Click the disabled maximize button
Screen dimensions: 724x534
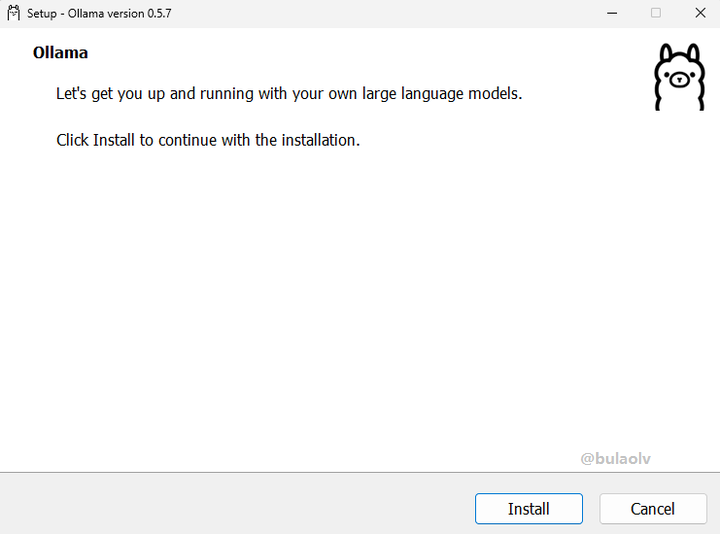tap(656, 13)
